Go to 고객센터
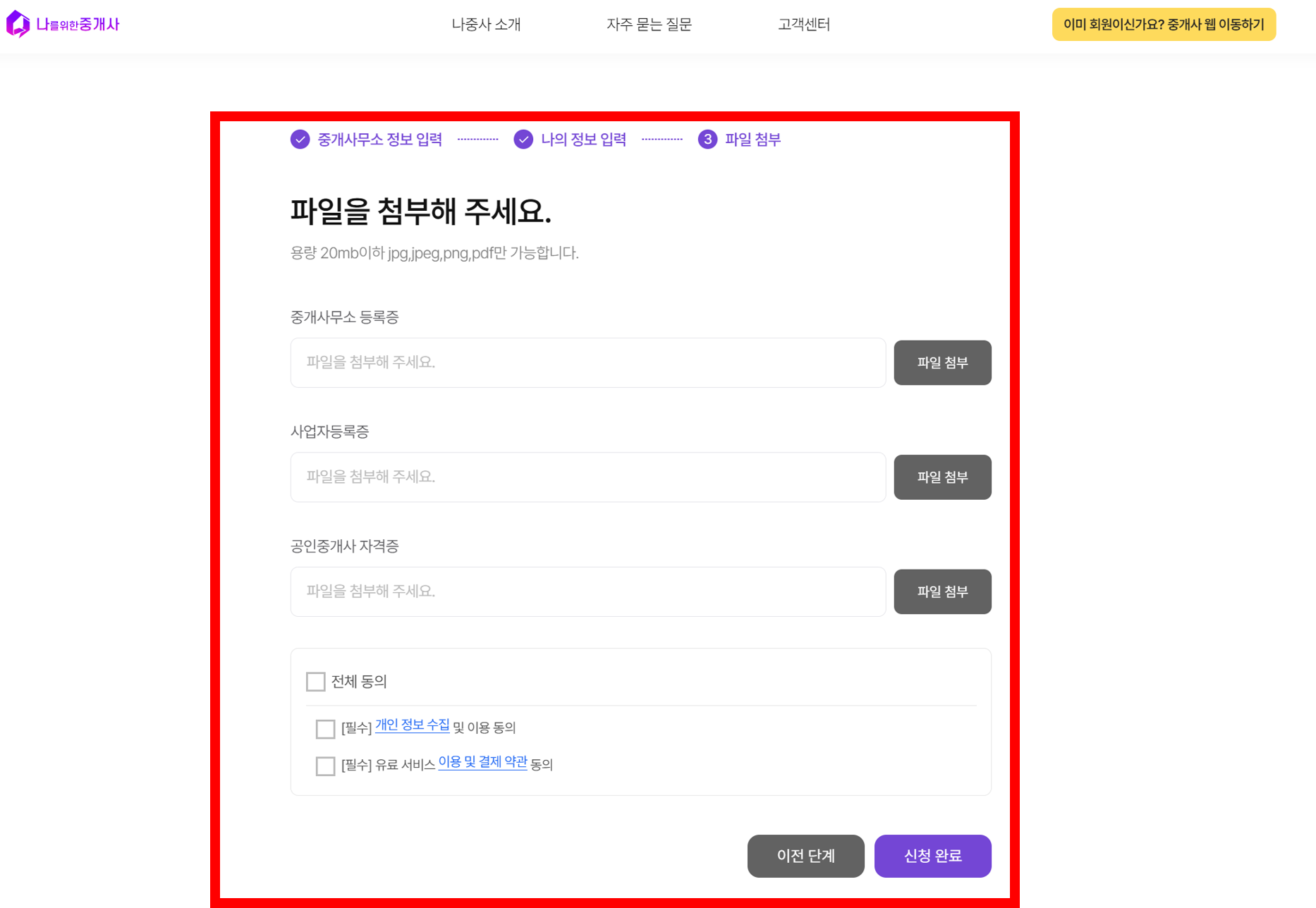 pyautogui.click(x=803, y=25)
